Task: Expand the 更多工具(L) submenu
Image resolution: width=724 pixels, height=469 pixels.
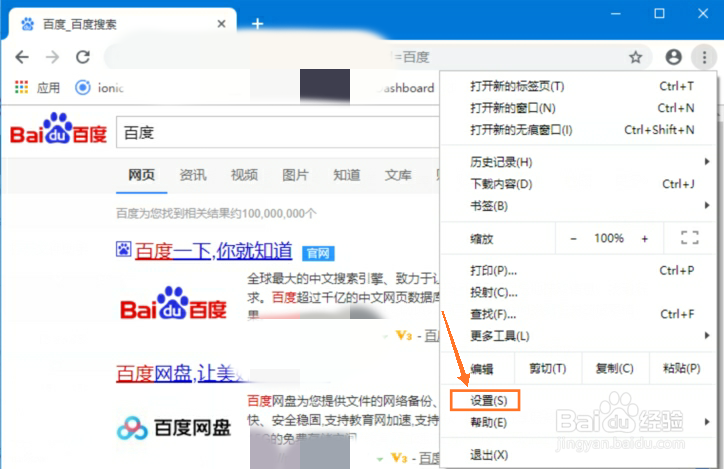Action: [x=579, y=336]
